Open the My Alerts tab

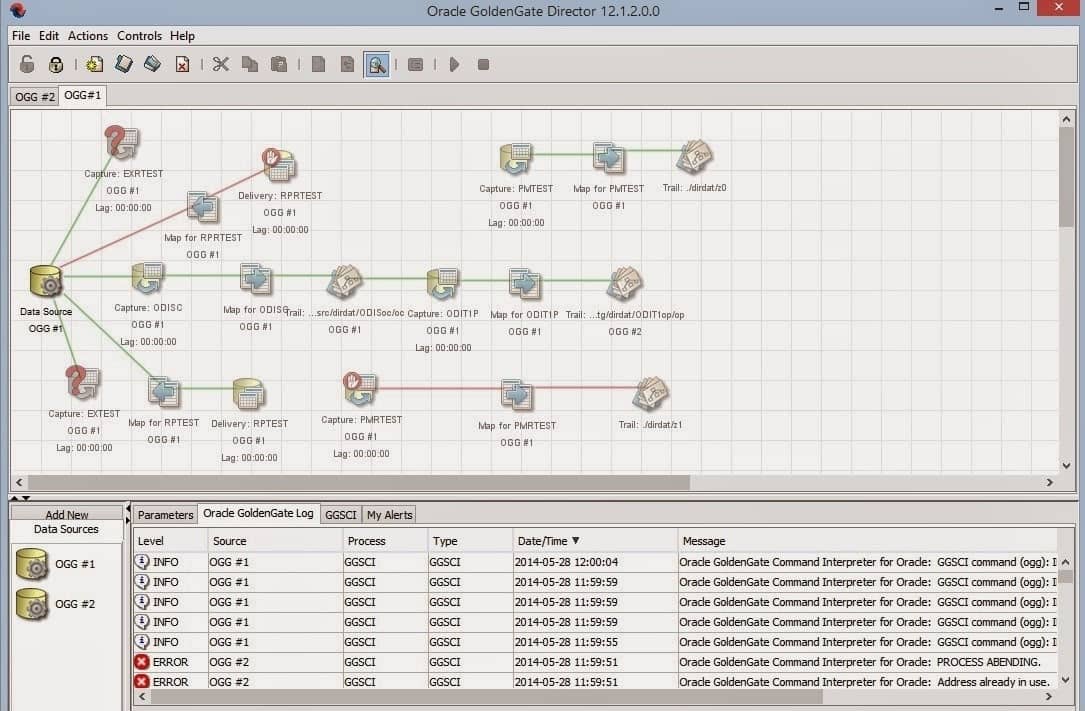[388, 514]
